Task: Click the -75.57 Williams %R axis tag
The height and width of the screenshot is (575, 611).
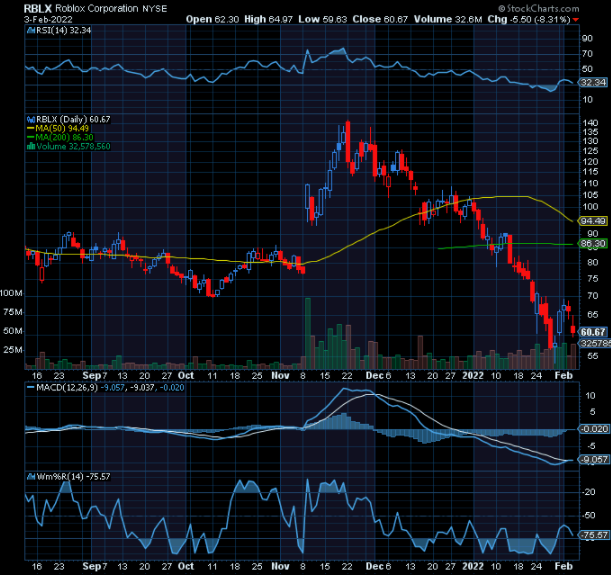Action: point(595,535)
